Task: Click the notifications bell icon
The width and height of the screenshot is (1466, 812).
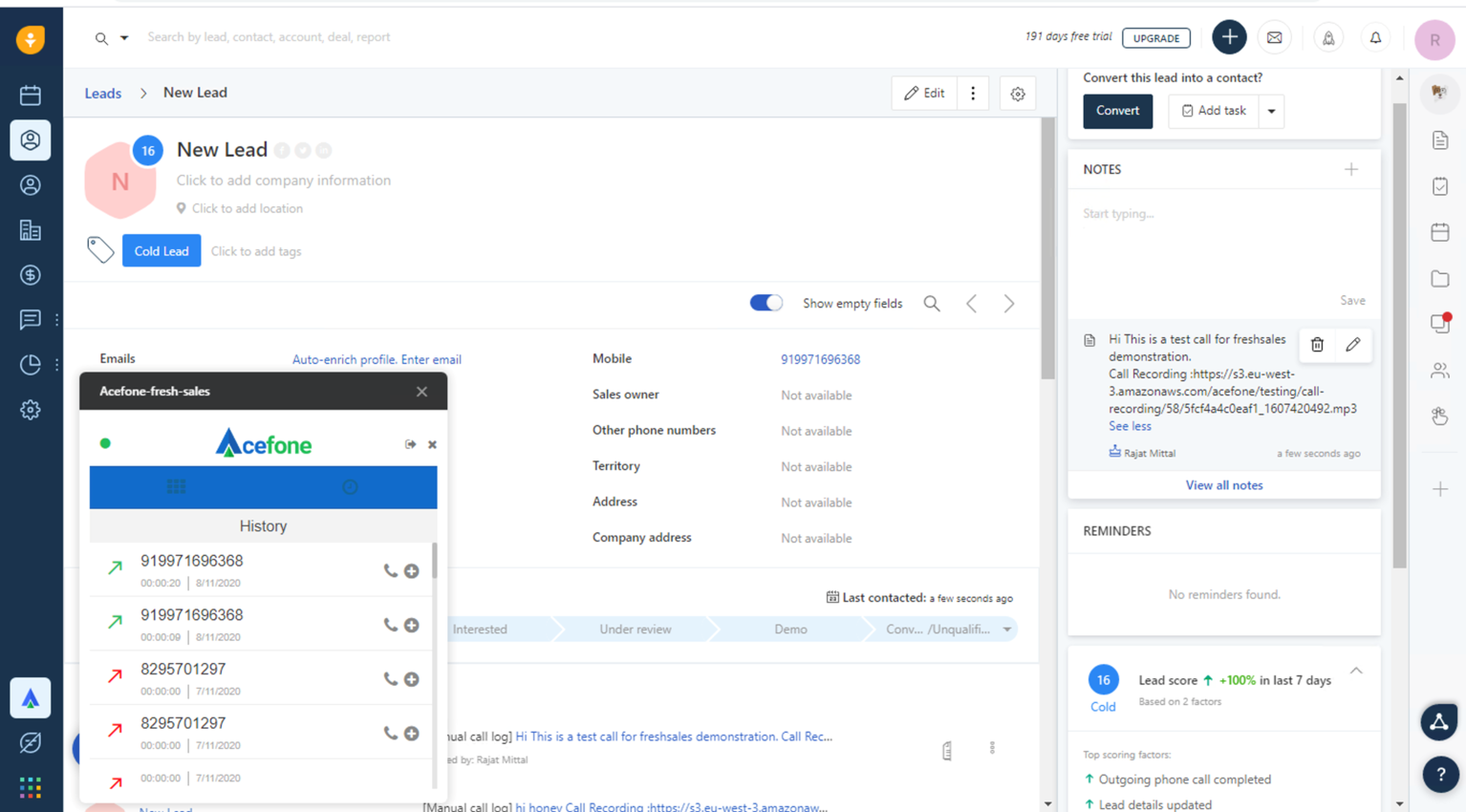Action: coord(1375,38)
